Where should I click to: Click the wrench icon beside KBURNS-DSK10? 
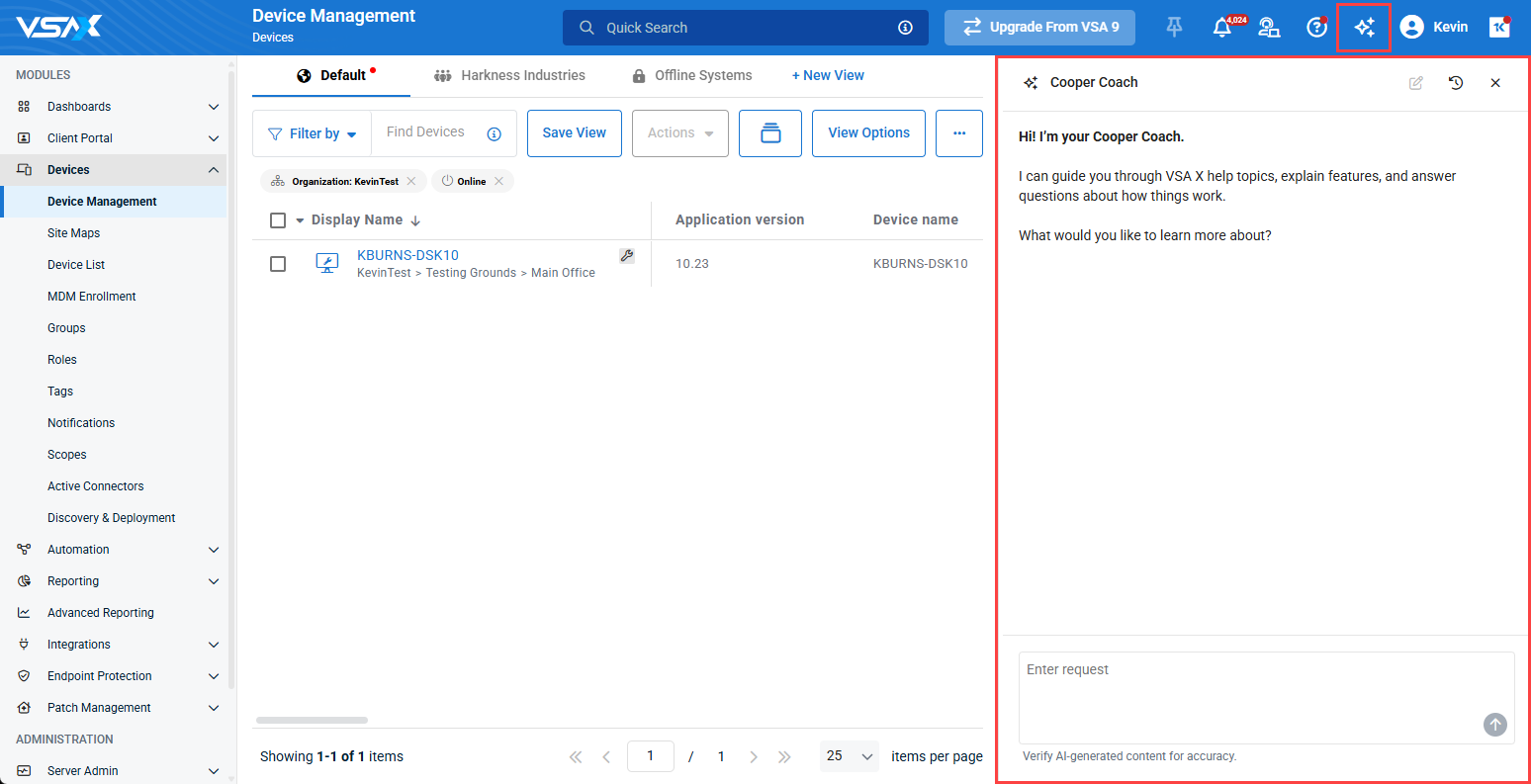click(626, 256)
